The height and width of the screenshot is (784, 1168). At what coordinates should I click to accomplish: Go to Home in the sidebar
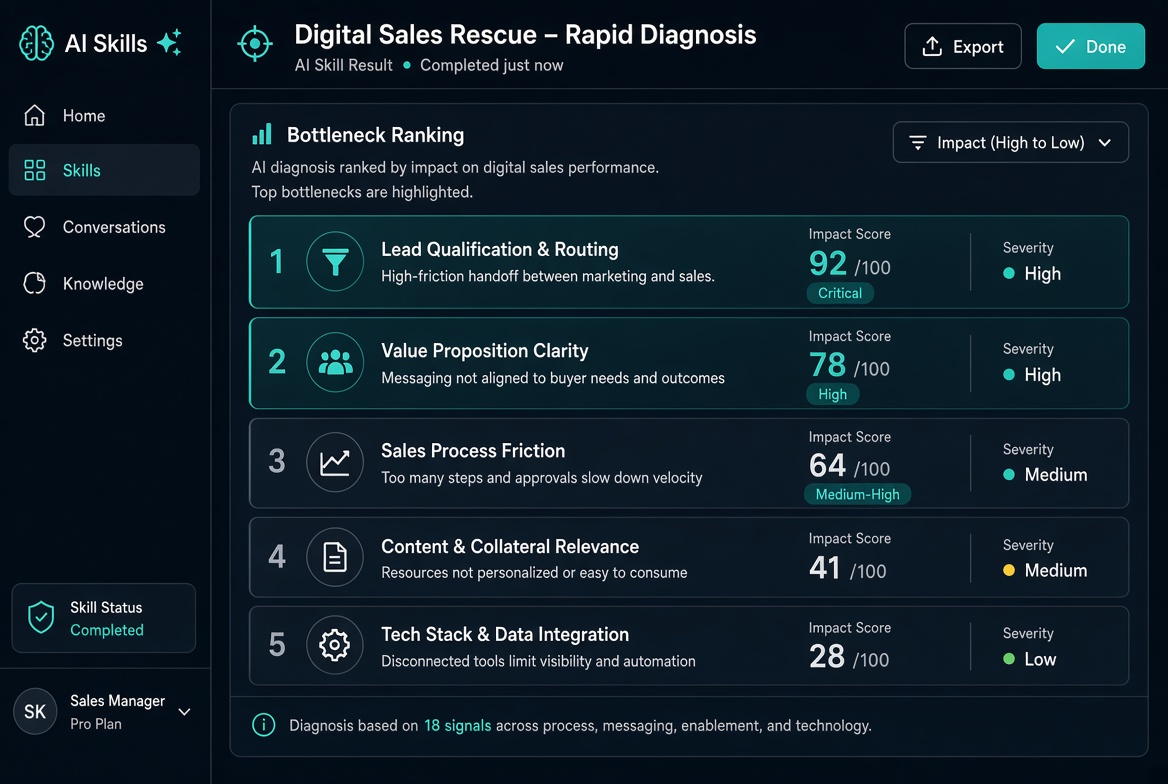coord(104,116)
